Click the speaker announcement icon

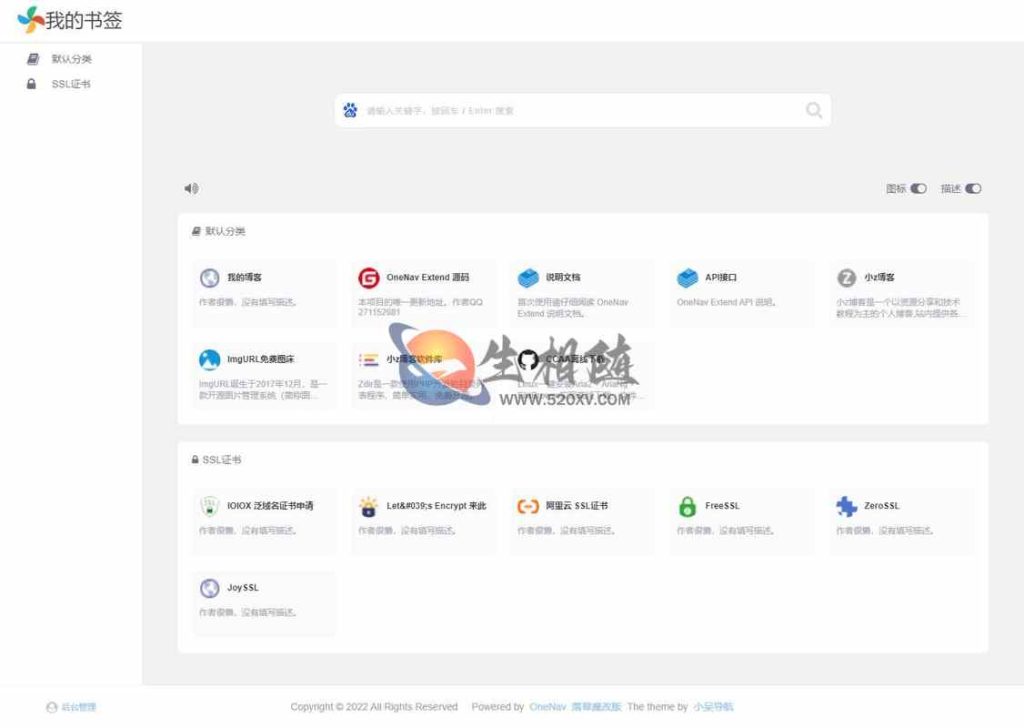click(191, 188)
